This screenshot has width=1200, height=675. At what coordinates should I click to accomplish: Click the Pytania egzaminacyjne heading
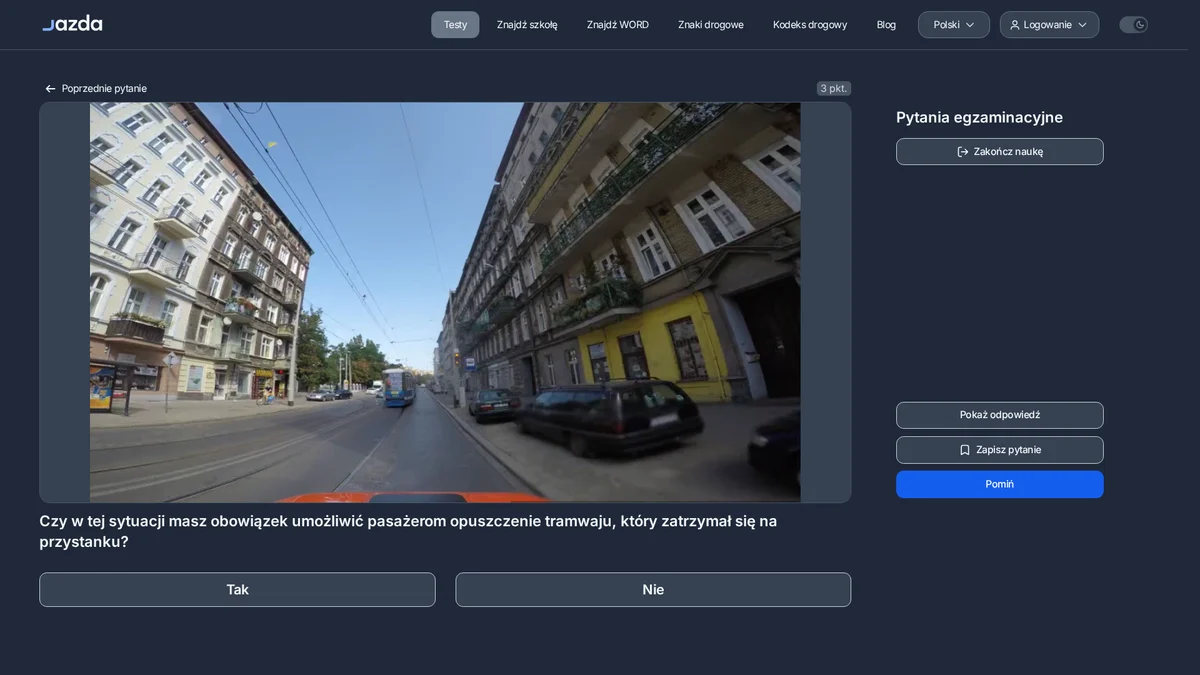tap(979, 117)
